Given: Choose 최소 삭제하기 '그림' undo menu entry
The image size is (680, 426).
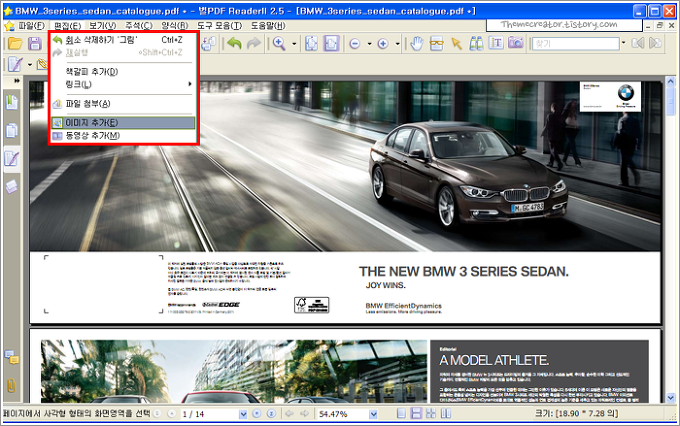Looking at the screenshot, I should (x=123, y=40).
